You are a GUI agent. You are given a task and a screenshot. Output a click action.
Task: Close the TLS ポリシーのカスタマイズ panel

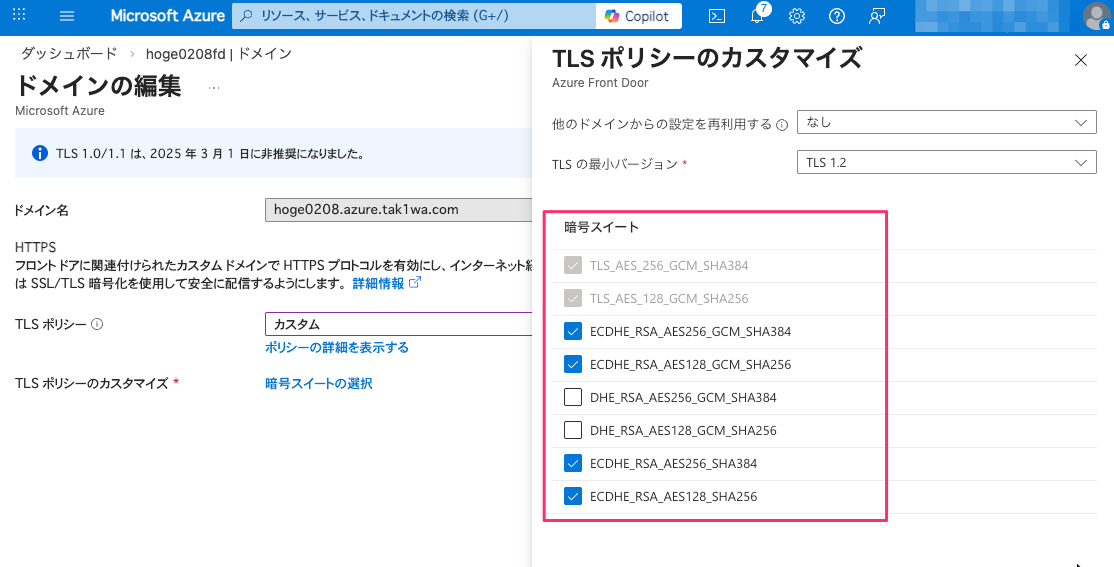click(x=1081, y=60)
